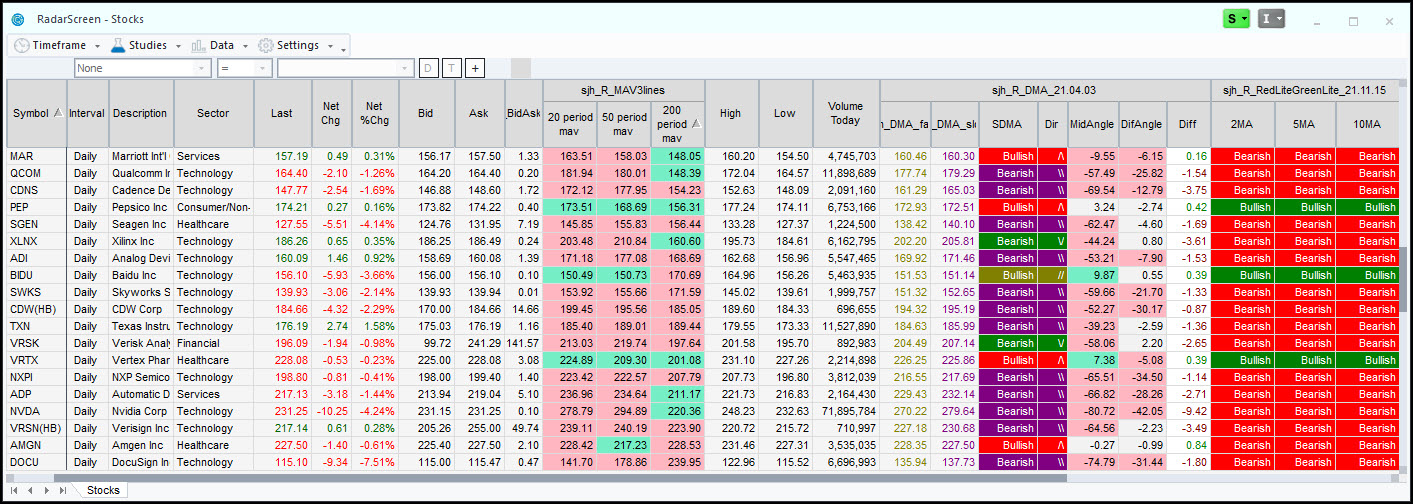1413x504 pixels.
Task: Open the Studies menu
Action: [146, 45]
